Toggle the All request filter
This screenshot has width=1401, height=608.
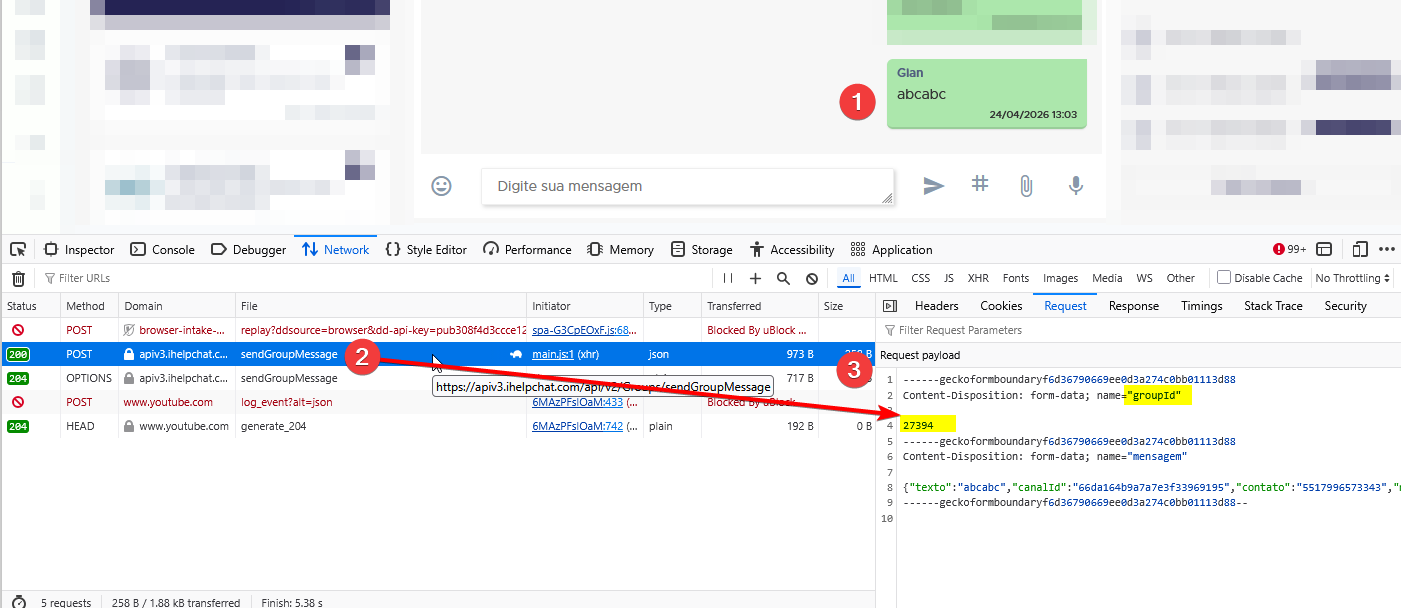click(848, 278)
